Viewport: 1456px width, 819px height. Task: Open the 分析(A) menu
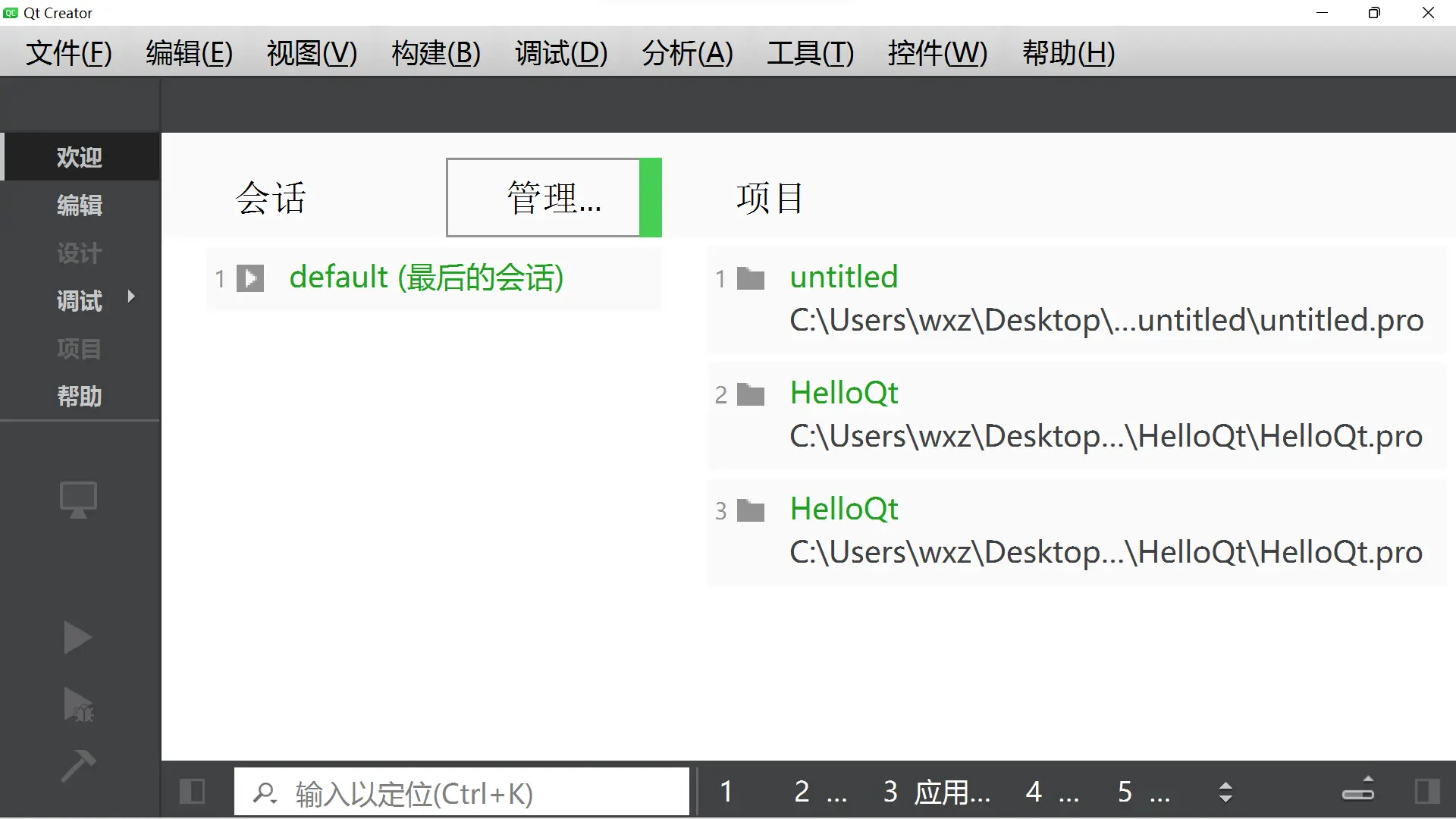click(x=687, y=53)
